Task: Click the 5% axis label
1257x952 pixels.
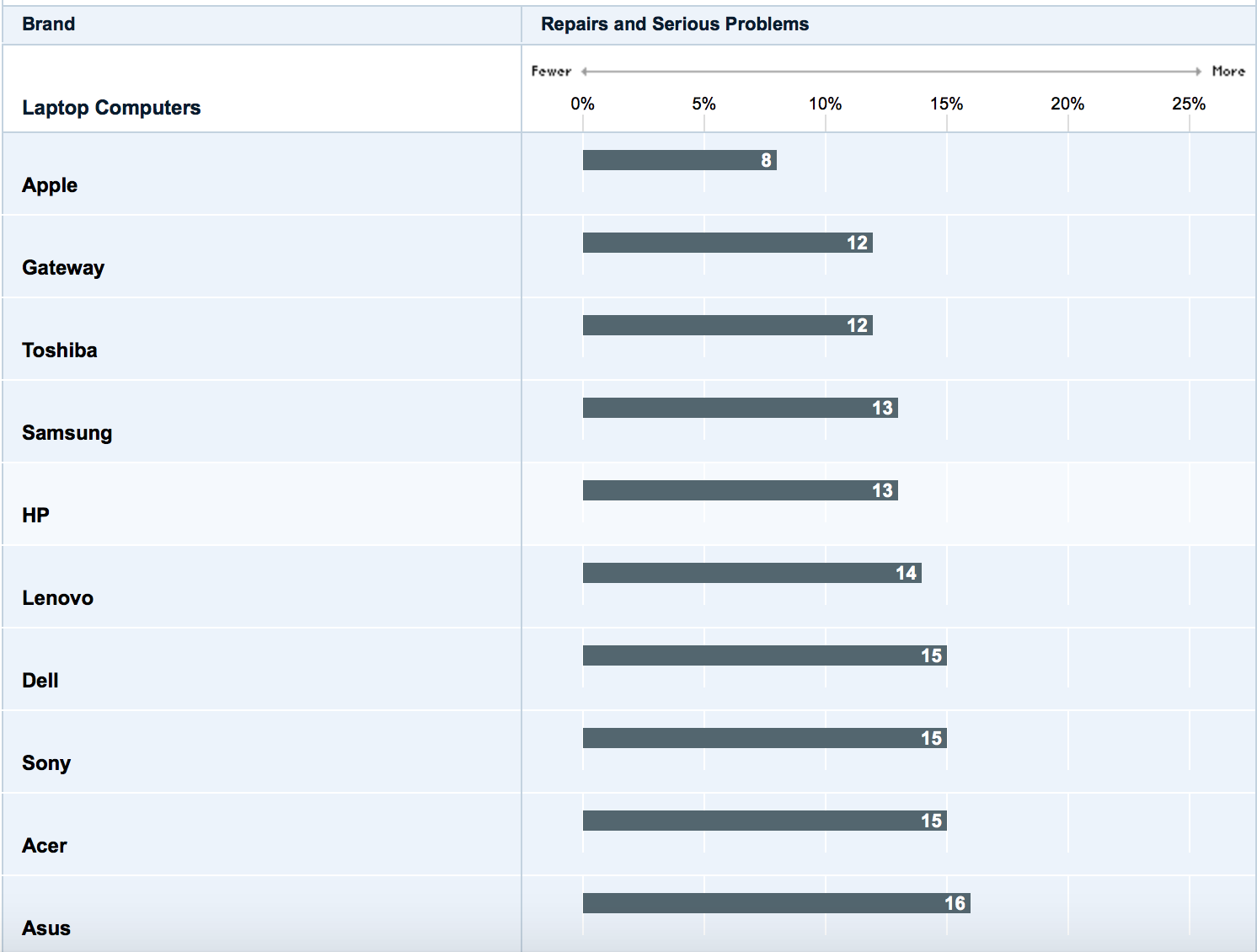Action: pyautogui.click(x=703, y=104)
